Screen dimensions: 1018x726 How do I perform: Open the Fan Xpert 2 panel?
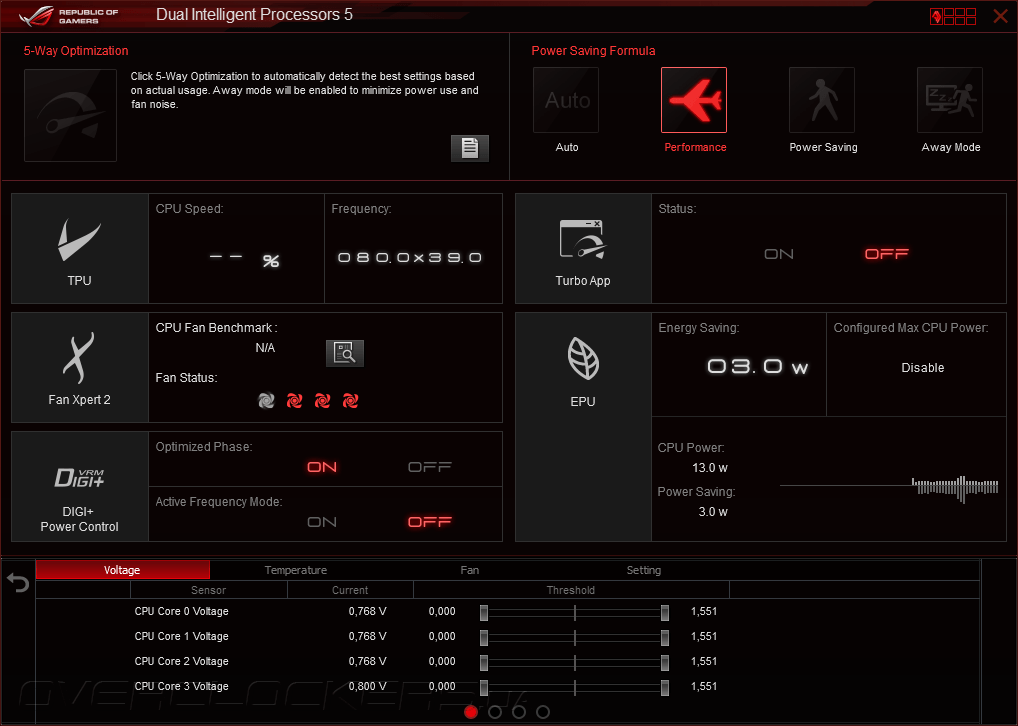coord(80,368)
